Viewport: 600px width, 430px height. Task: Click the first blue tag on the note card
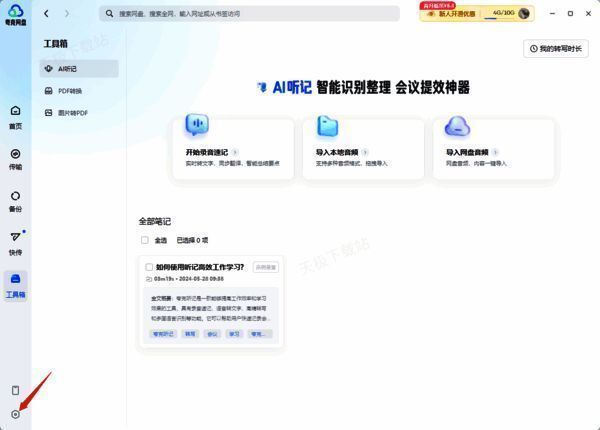tap(163, 334)
